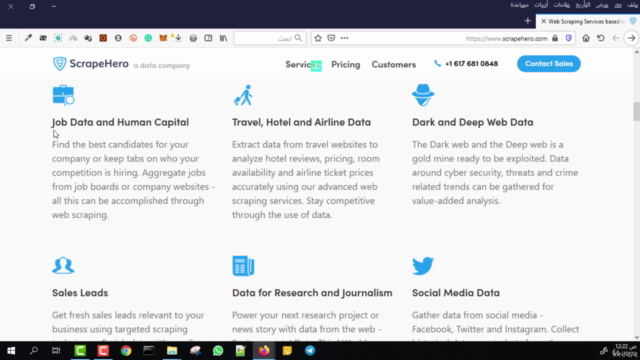Viewport: 640px width, 360px height.
Task: Click the grayed left arrow navigation button
Action: click(616, 38)
